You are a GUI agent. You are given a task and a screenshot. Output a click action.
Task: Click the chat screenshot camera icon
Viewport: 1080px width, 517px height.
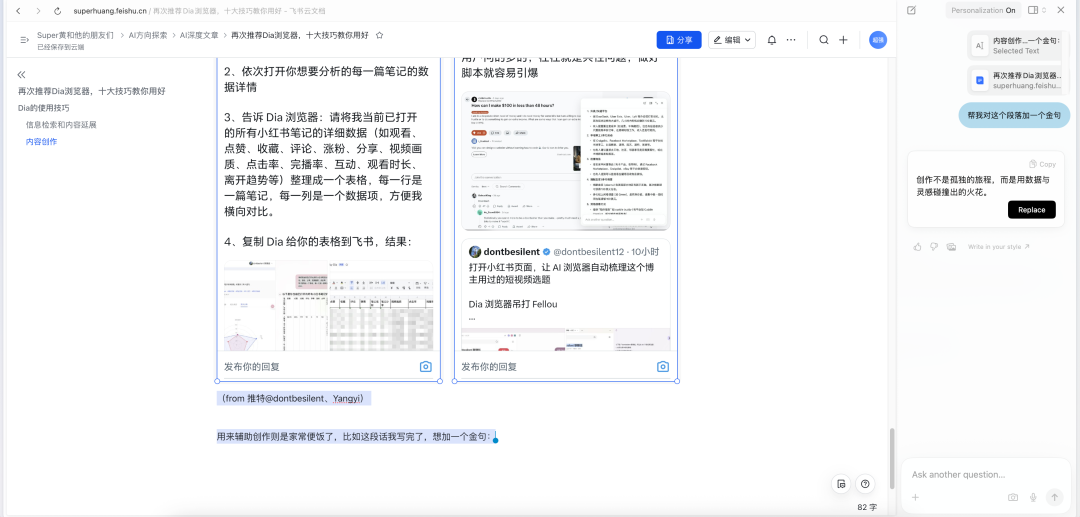pos(1012,497)
